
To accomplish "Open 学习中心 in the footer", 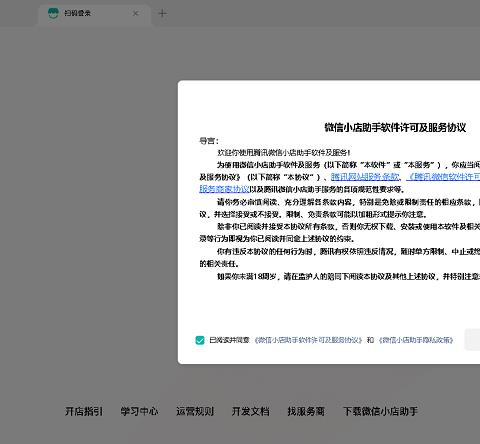I will (x=139, y=411).
